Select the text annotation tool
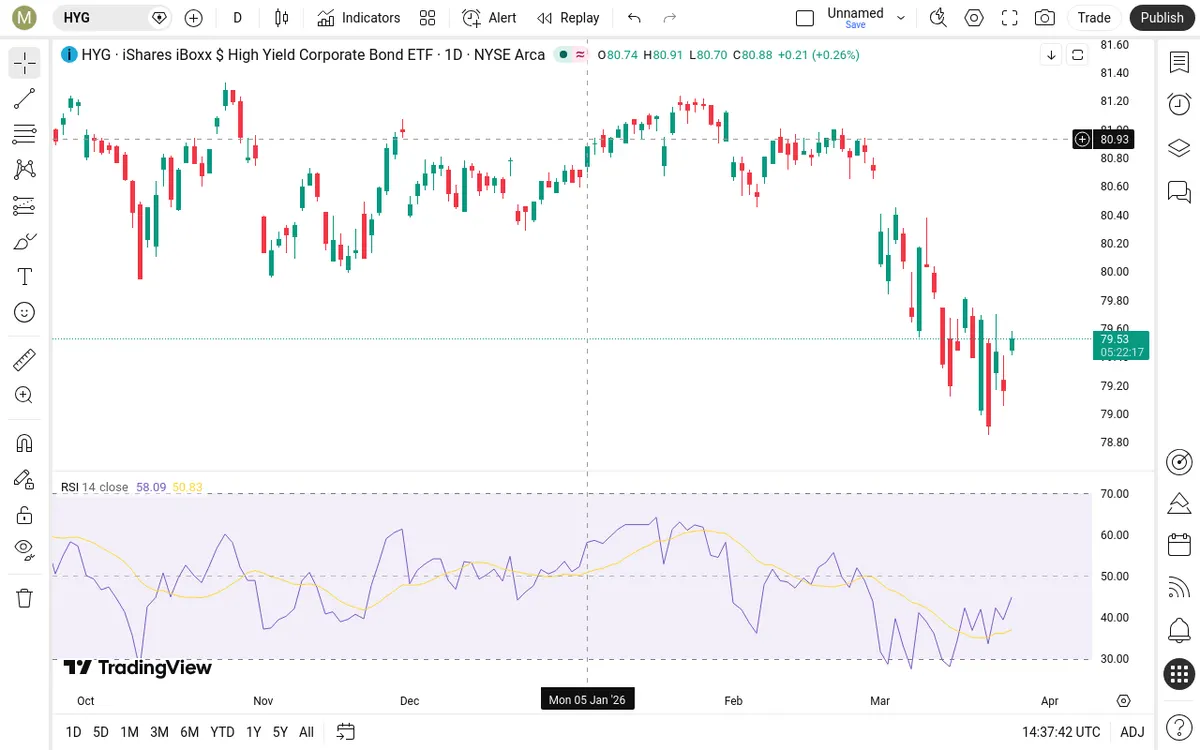The height and width of the screenshot is (750, 1200). click(x=25, y=277)
